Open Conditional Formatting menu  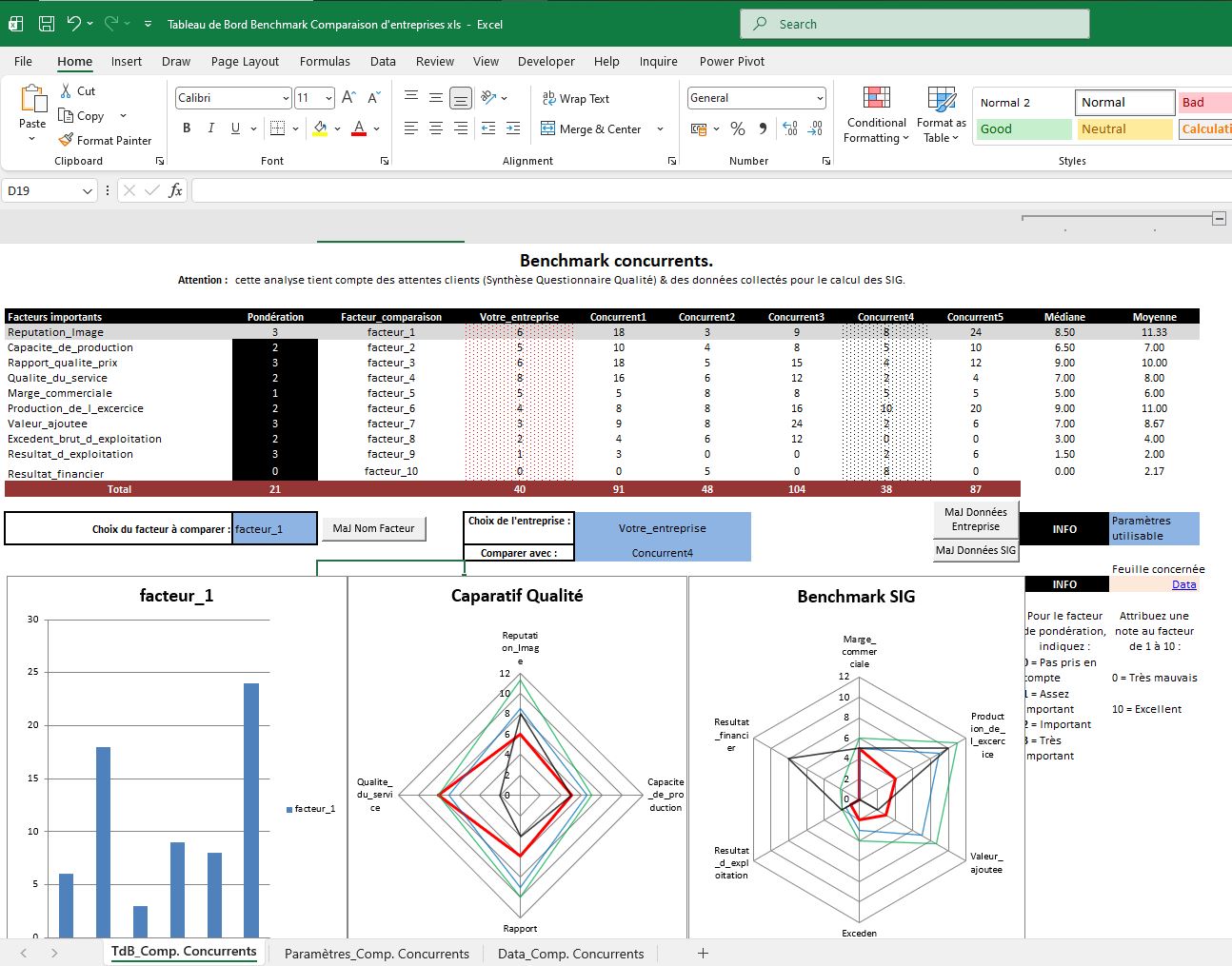876,115
